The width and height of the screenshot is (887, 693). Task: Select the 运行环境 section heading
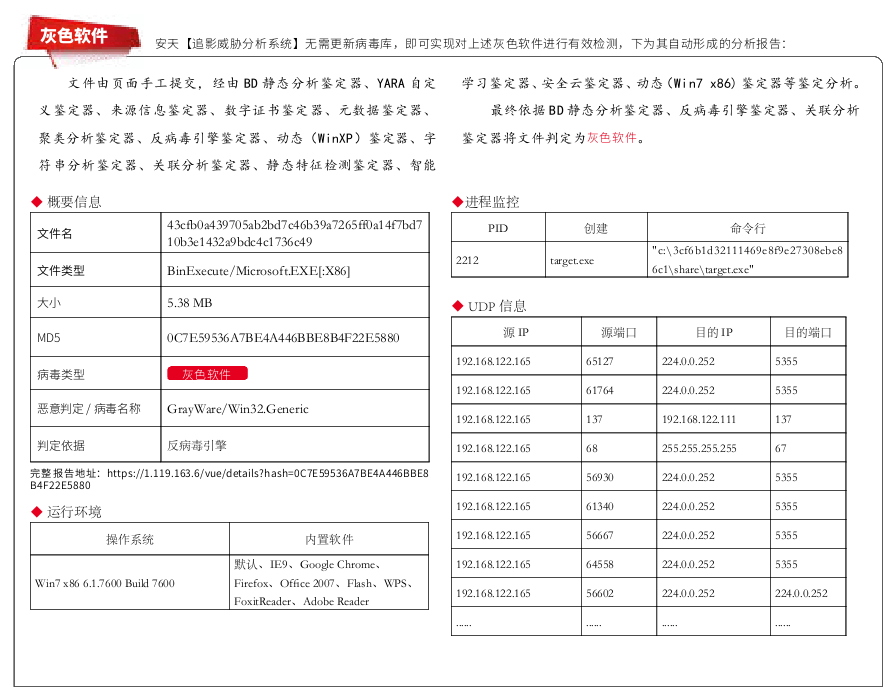pos(74,512)
